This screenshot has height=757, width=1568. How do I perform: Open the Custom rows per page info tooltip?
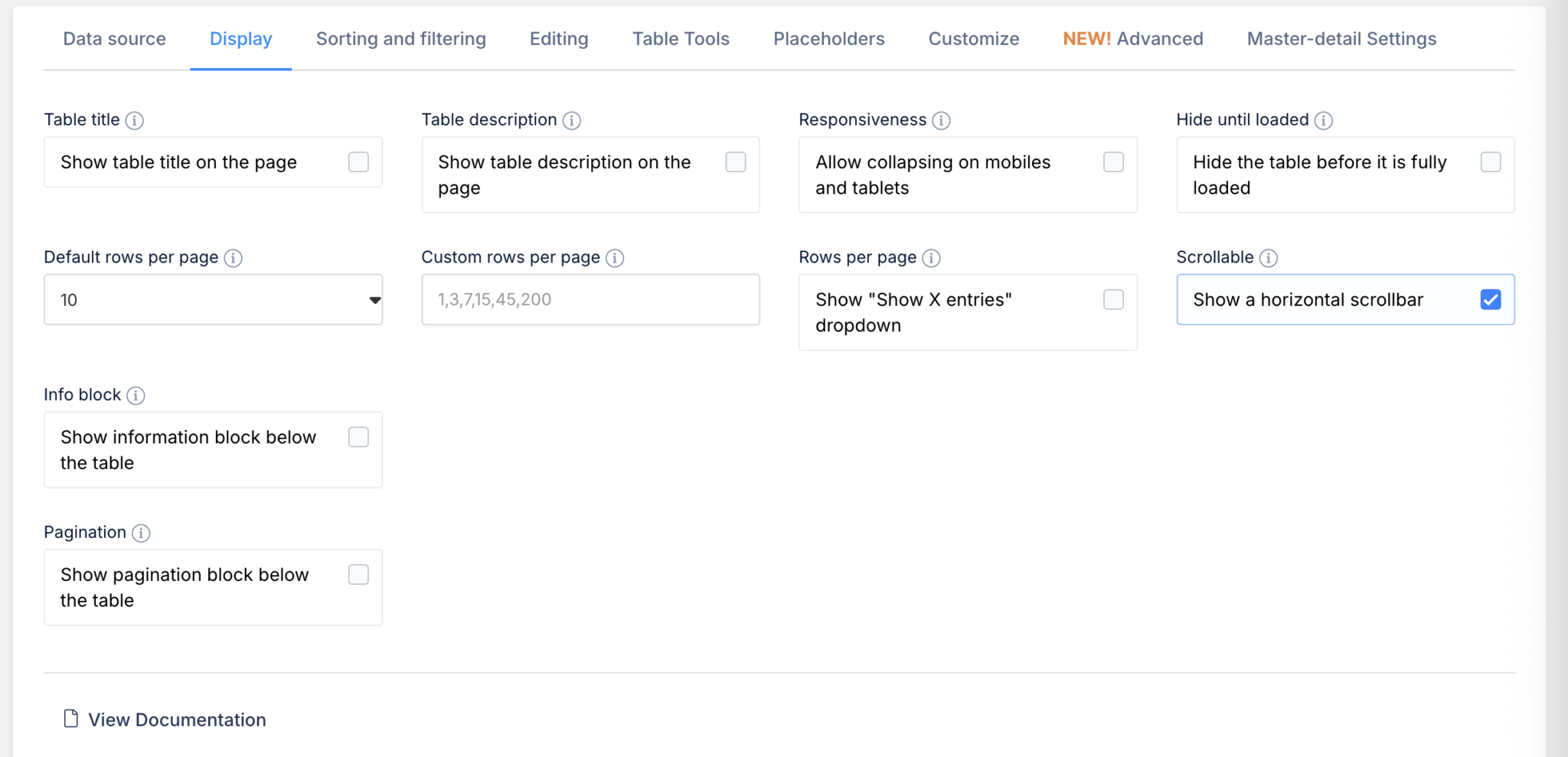click(x=614, y=258)
